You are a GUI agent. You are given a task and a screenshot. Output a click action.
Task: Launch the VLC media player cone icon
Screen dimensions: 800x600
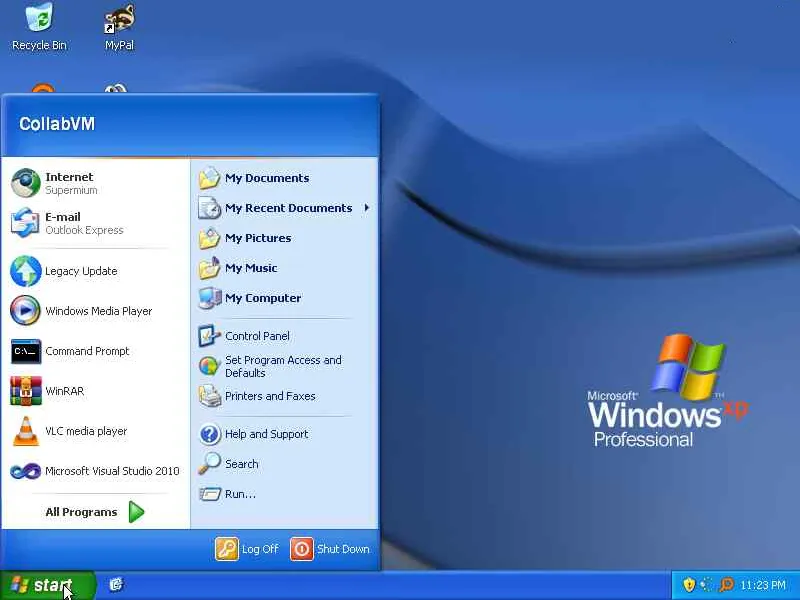tap(26, 431)
